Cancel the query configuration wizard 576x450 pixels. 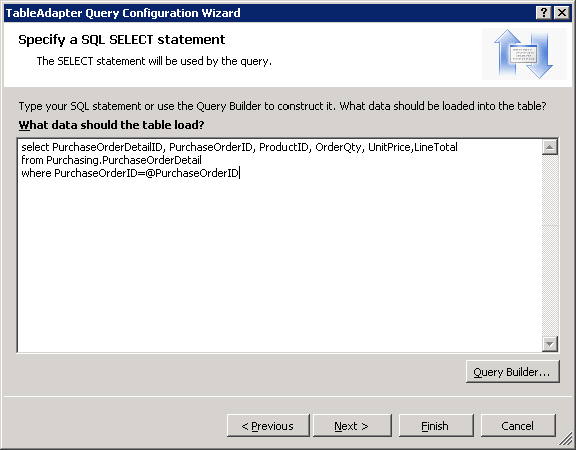518,426
